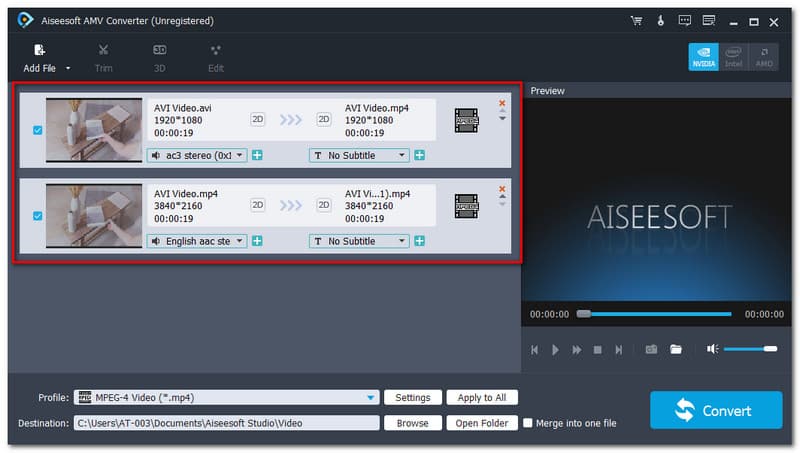The width and height of the screenshot is (800, 453).
Task: Click the Destination path field
Action: click(227, 423)
